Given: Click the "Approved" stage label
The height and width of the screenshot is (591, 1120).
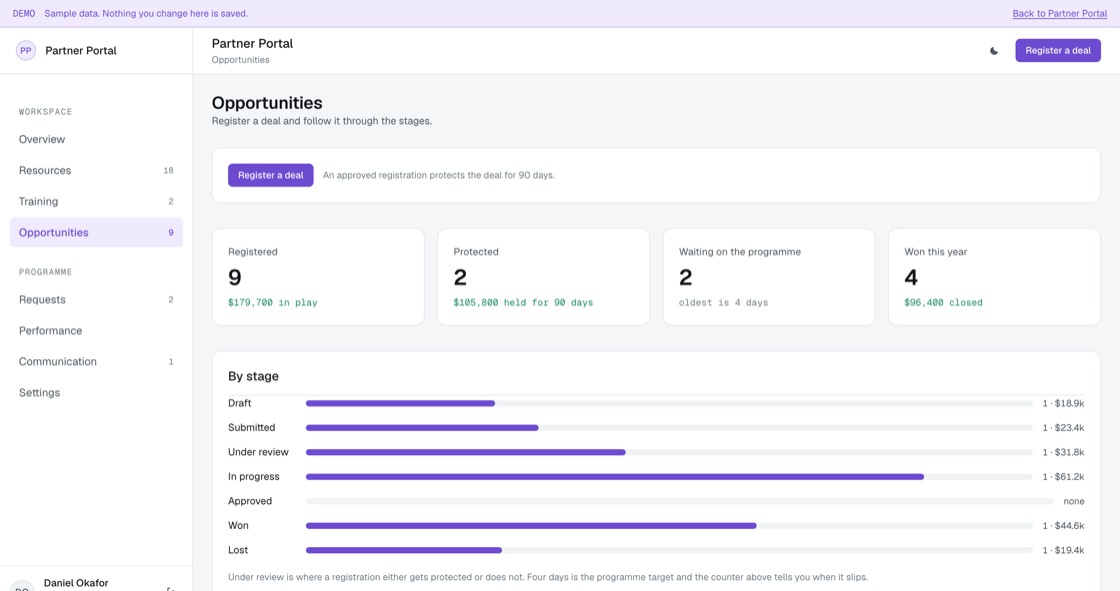Looking at the screenshot, I should pyautogui.click(x=250, y=501).
